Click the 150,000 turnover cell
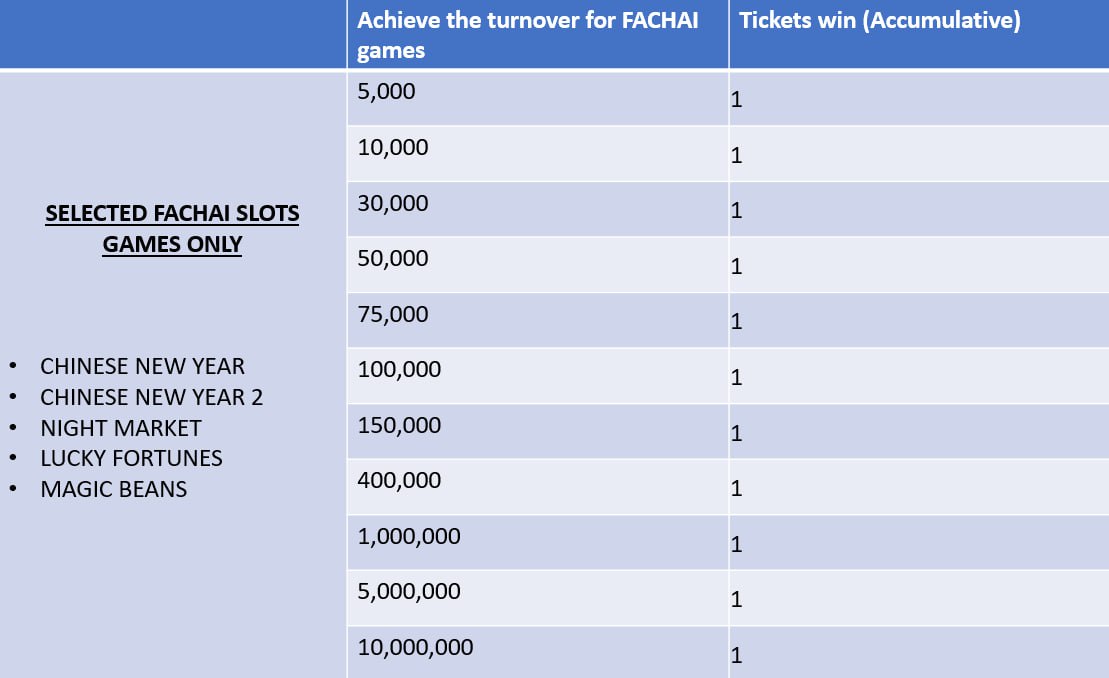 pyautogui.click(x=538, y=432)
